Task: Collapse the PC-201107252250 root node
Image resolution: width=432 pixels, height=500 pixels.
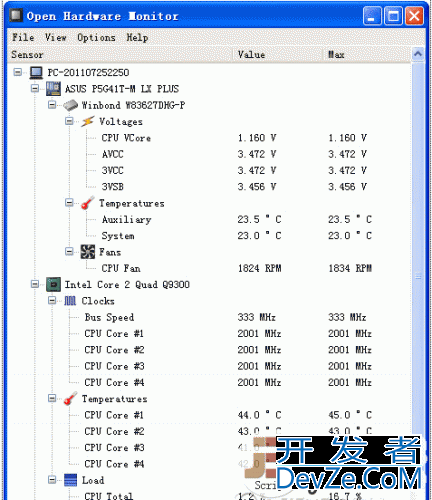Action: [18, 72]
